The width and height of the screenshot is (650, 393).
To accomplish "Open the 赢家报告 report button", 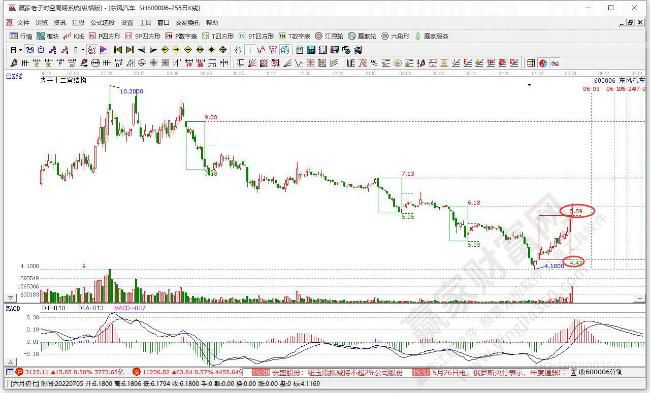I will click(432, 36).
